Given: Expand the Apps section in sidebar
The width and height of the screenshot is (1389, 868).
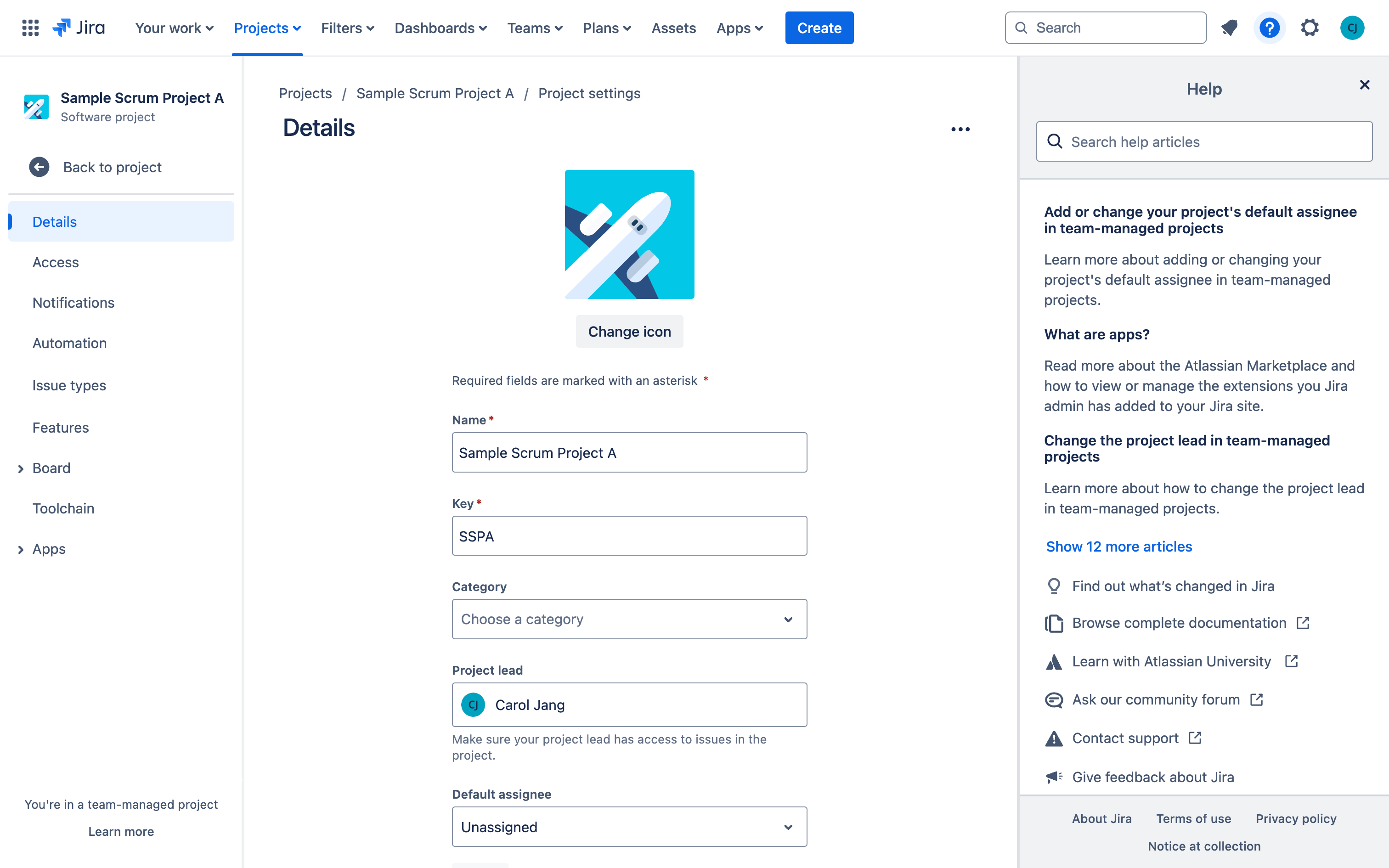Looking at the screenshot, I should coord(20,548).
